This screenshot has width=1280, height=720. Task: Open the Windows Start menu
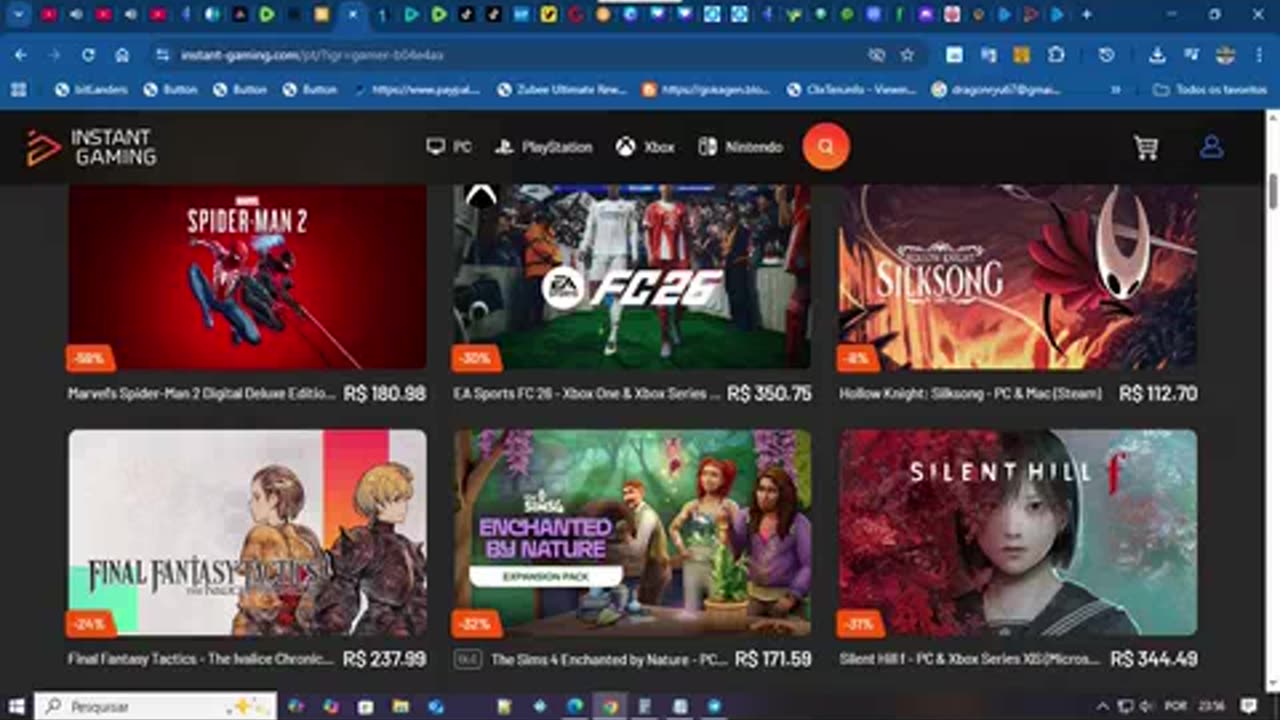[x=16, y=706]
